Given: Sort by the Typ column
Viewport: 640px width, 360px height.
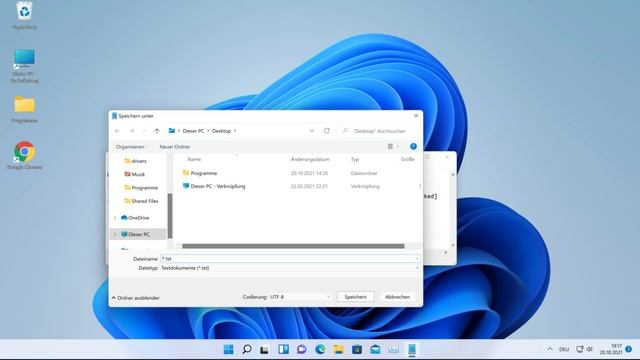Looking at the screenshot, I should point(355,159).
